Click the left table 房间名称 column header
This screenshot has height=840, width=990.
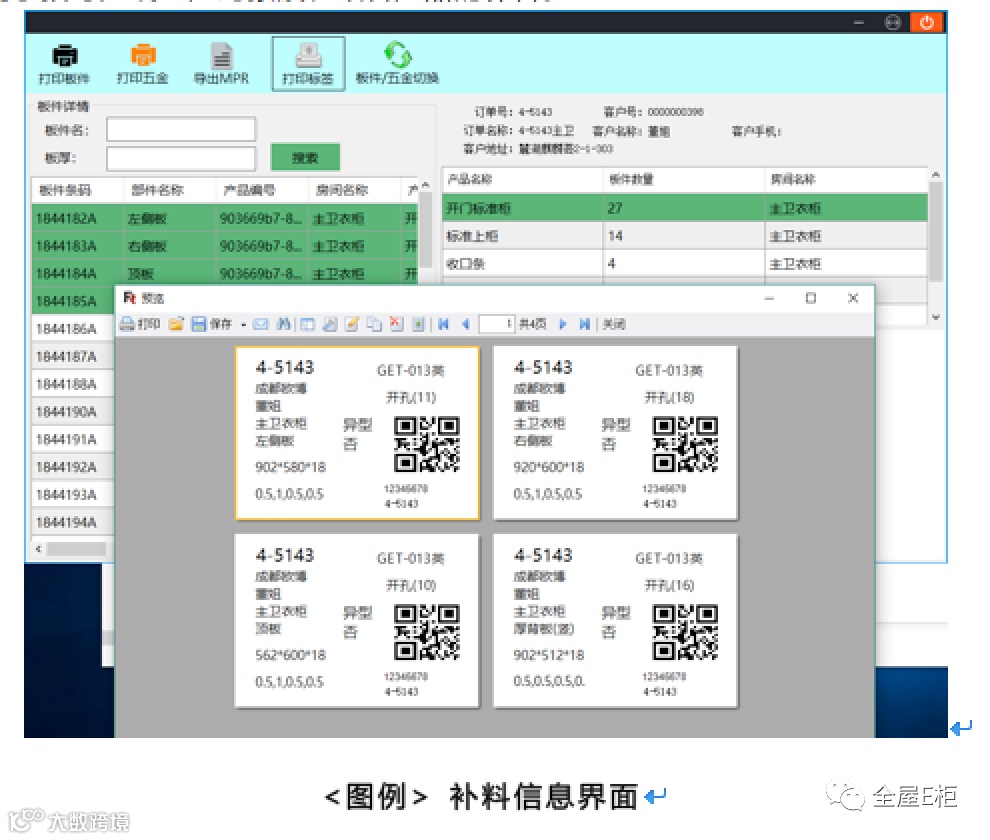click(354, 190)
